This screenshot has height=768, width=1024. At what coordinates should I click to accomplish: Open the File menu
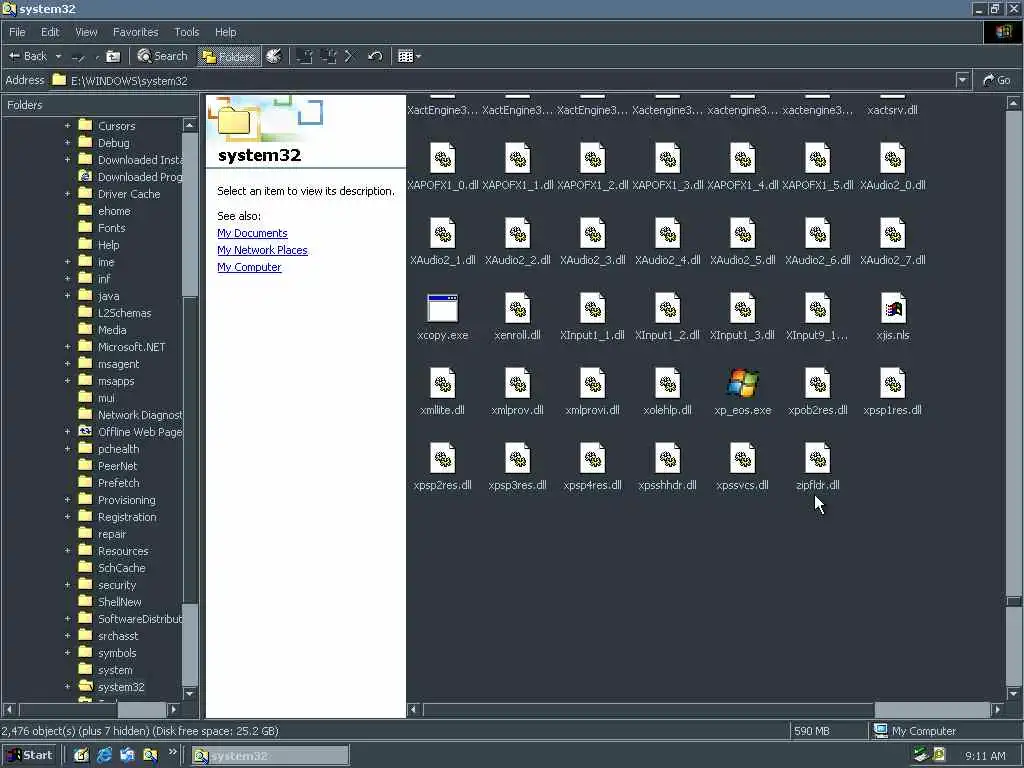pyautogui.click(x=18, y=32)
